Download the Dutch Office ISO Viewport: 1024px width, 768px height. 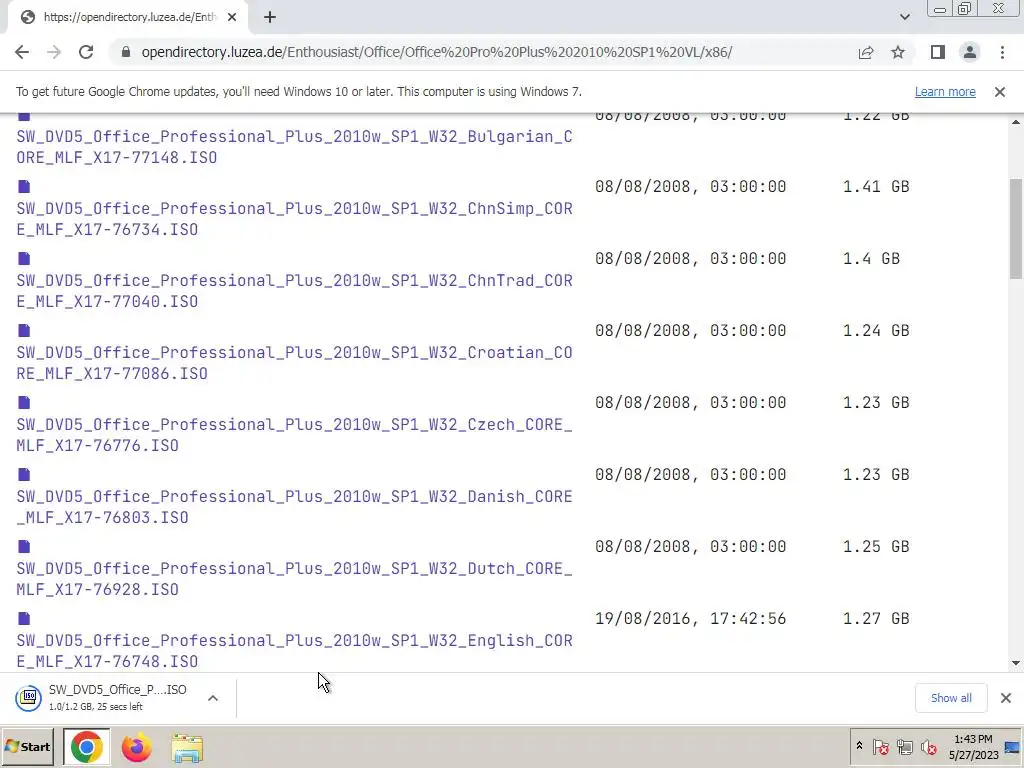[x=295, y=579]
